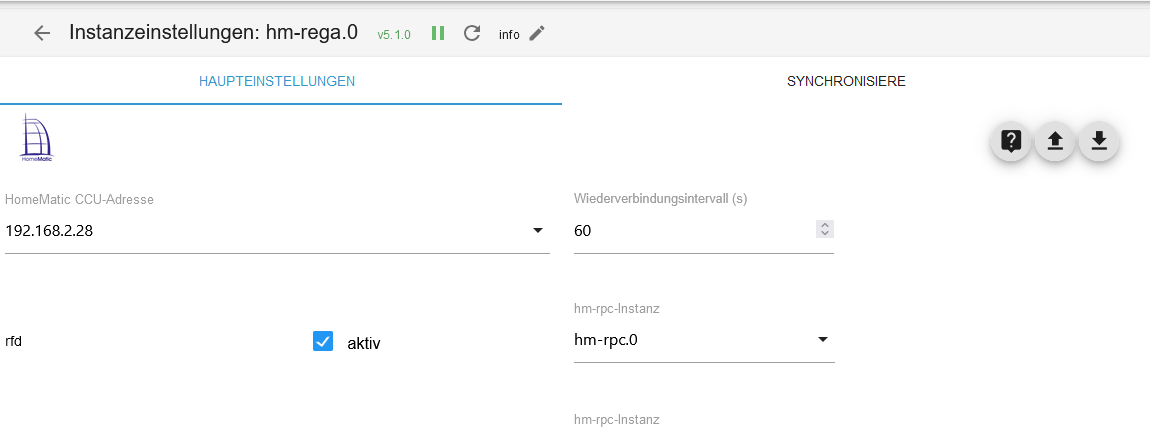
Task: Open the Synchronisiere tab
Action: (846, 81)
